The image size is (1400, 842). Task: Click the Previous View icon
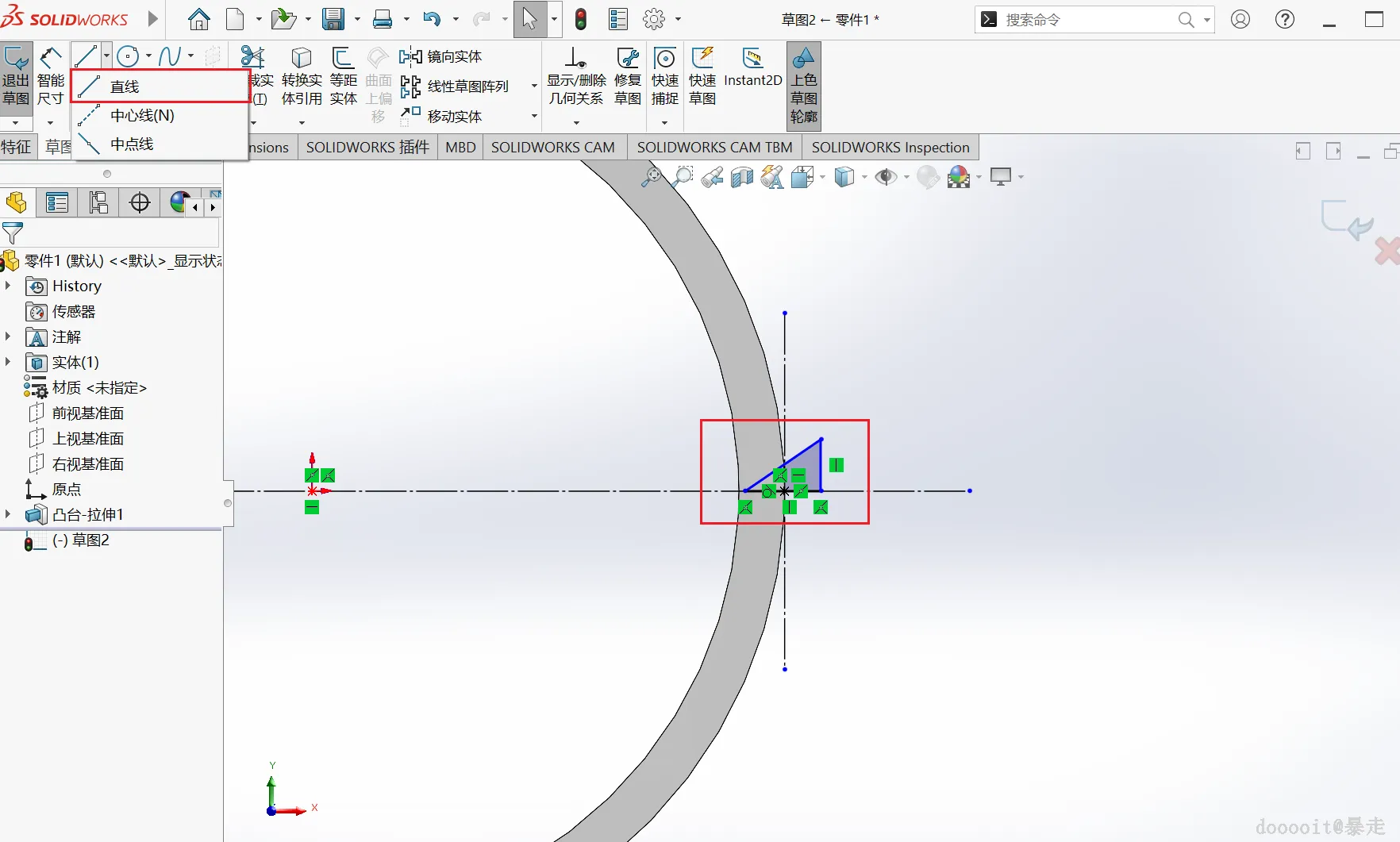pyautogui.click(x=712, y=177)
